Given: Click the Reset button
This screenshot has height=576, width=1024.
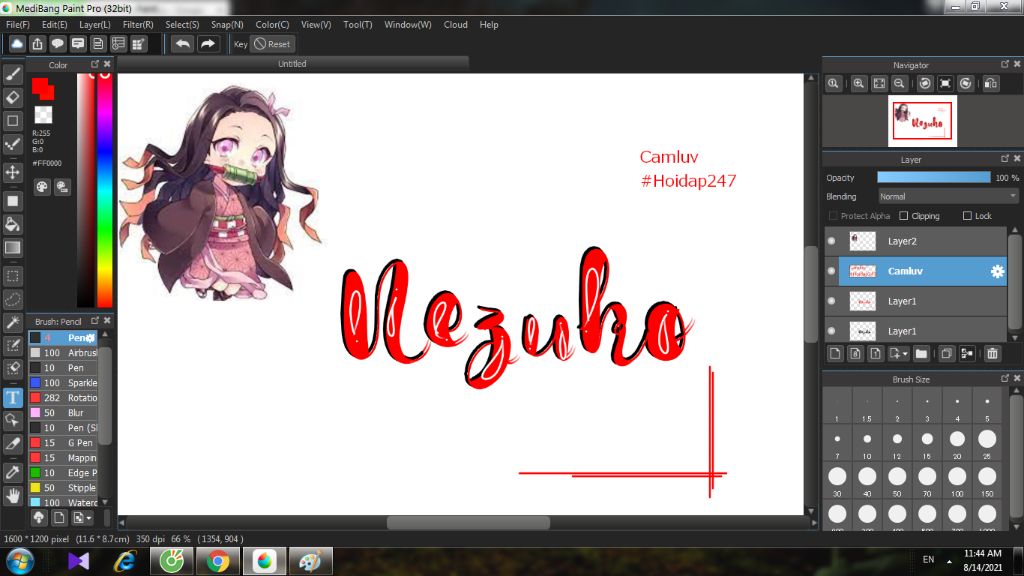Looking at the screenshot, I should point(273,44).
